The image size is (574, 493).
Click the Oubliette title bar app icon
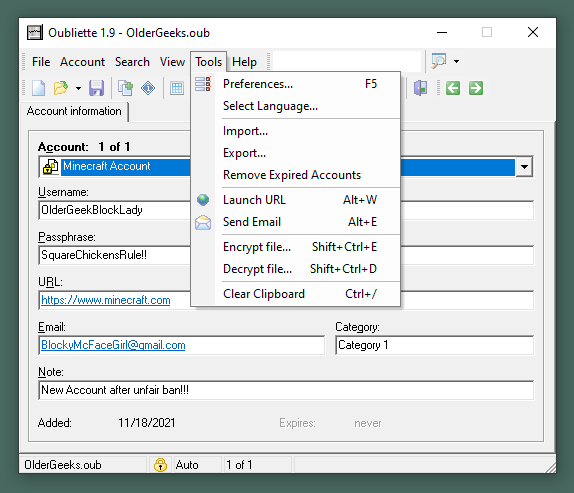click(35, 33)
